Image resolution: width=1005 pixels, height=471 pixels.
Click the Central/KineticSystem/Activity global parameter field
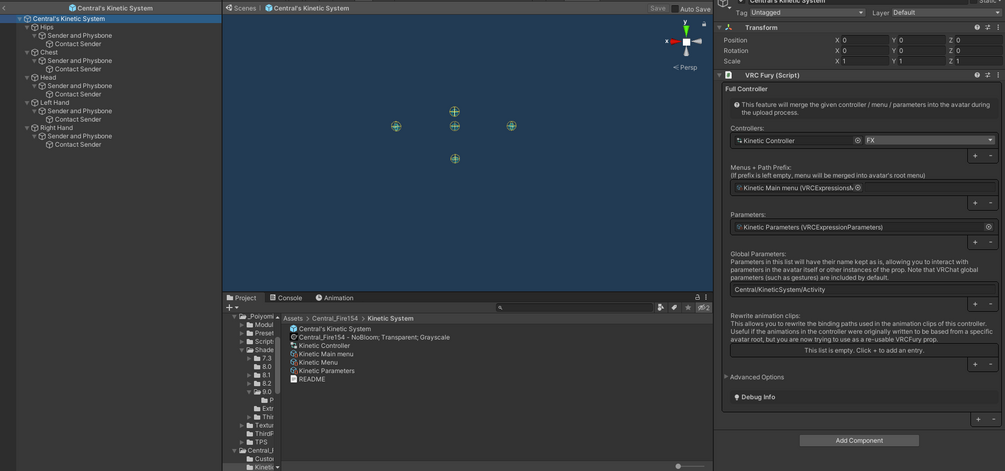coord(864,290)
